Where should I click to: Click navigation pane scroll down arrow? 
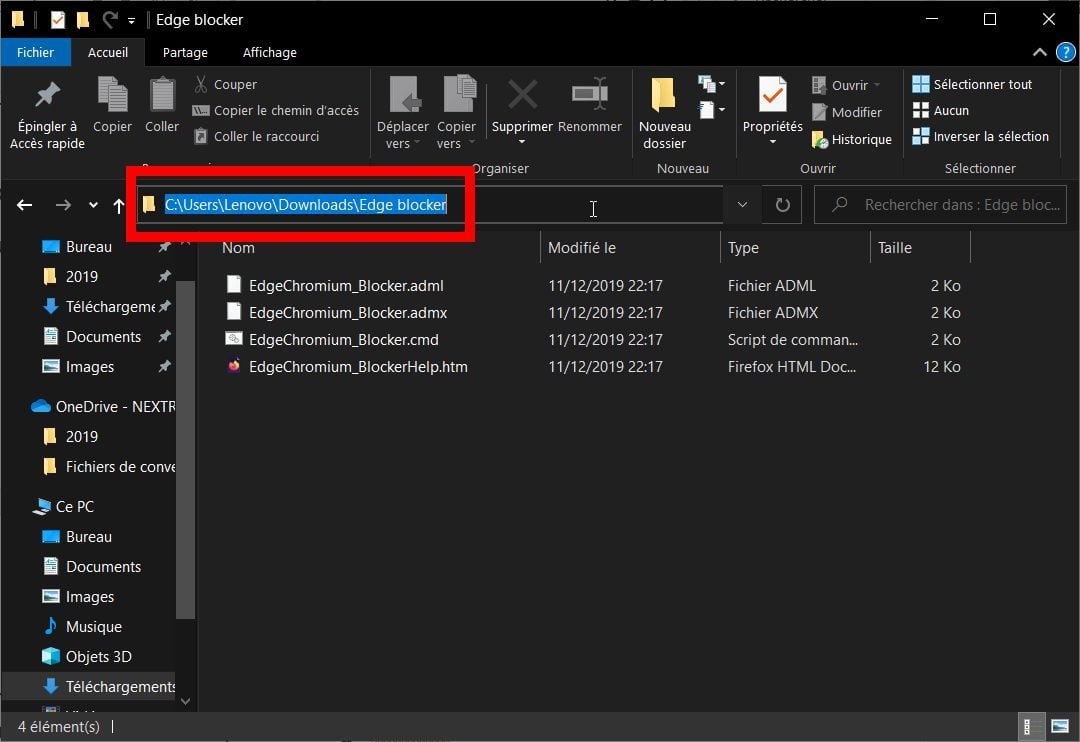tap(185, 701)
